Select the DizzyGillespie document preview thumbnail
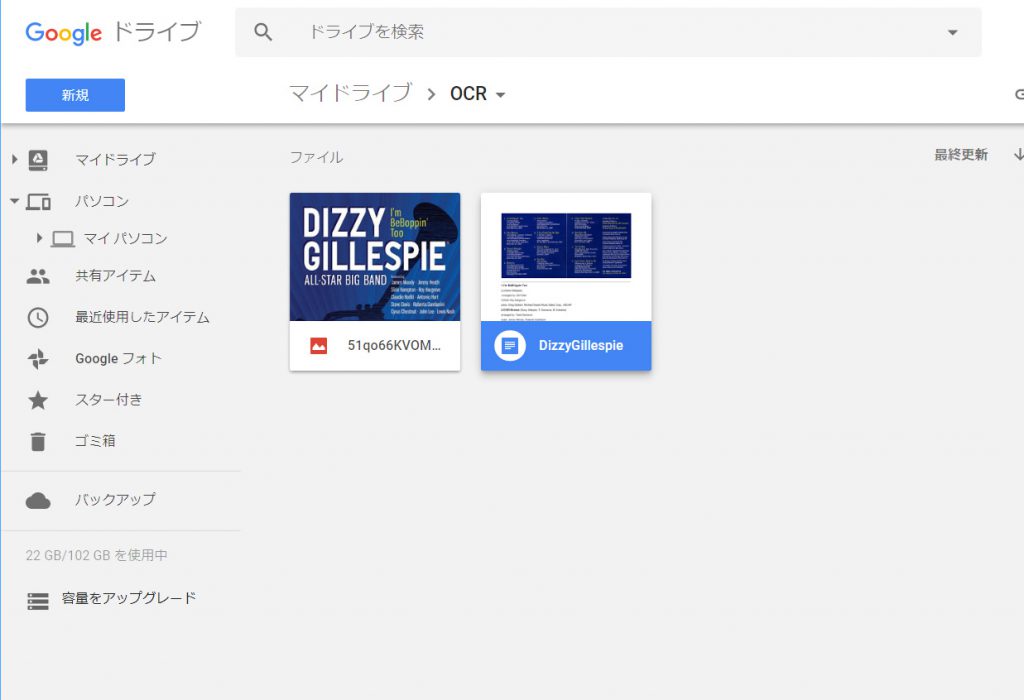 coord(566,257)
